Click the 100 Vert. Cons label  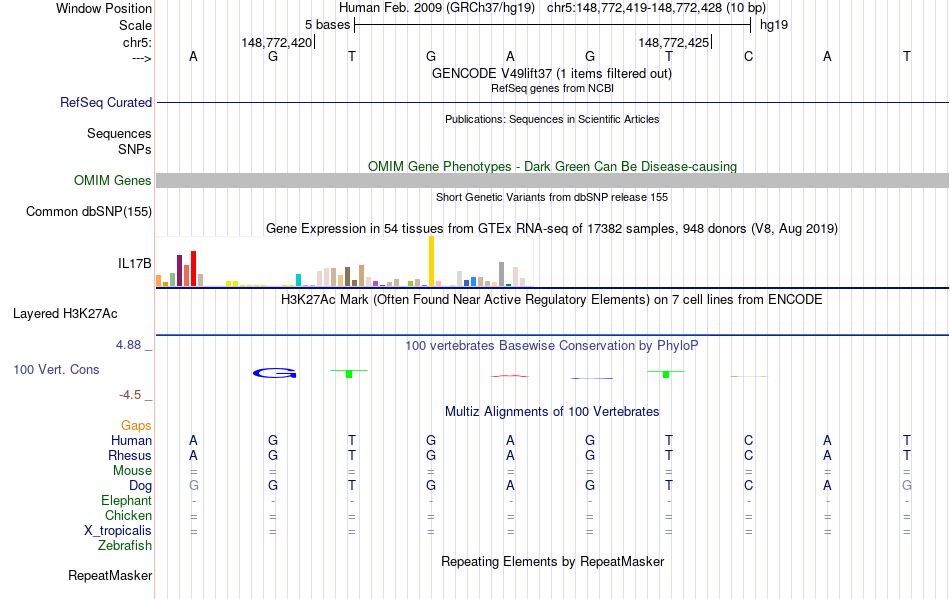pyautogui.click(x=56, y=369)
